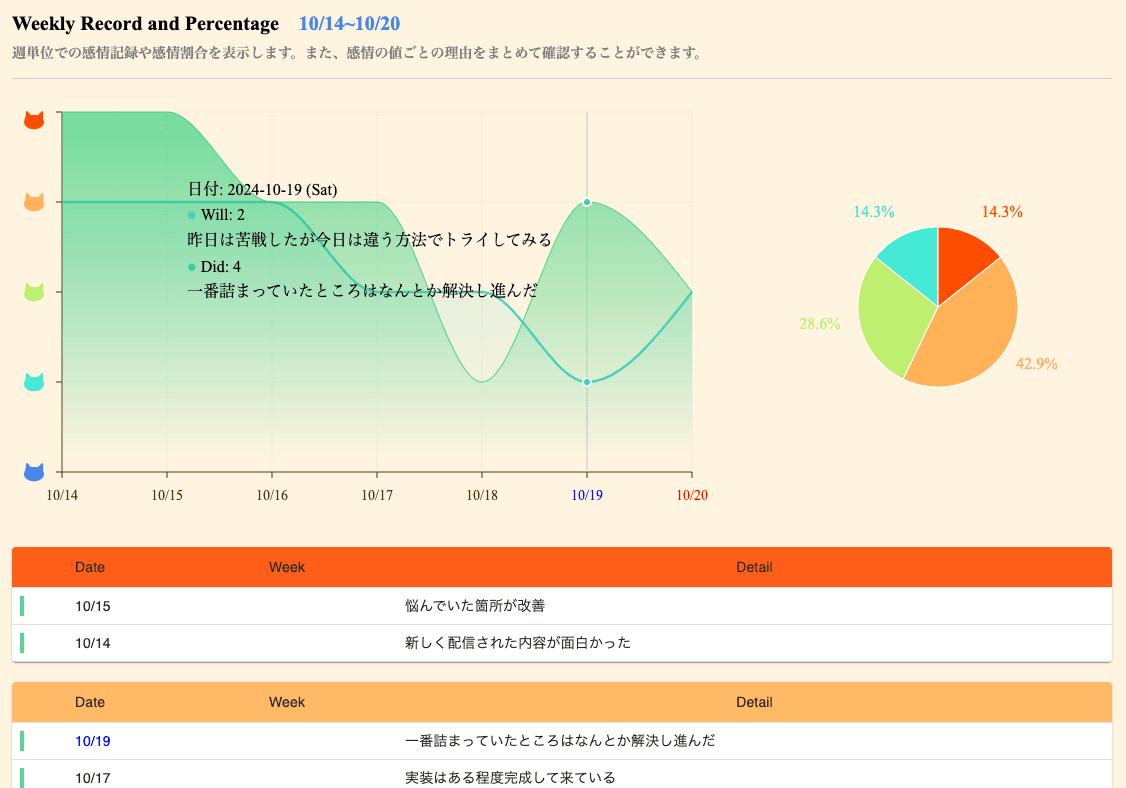Click the Date header in the light orange table
1126x788 pixels.
(90, 702)
